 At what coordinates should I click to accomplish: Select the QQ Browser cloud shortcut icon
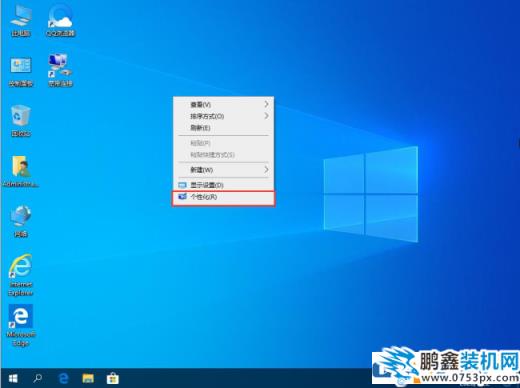pyautogui.click(x=60, y=21)
